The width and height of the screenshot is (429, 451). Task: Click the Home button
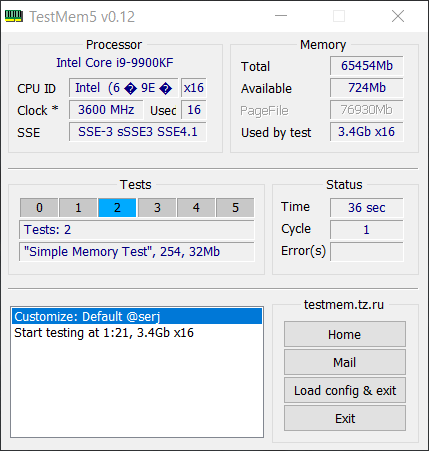(x=345, y=334)
